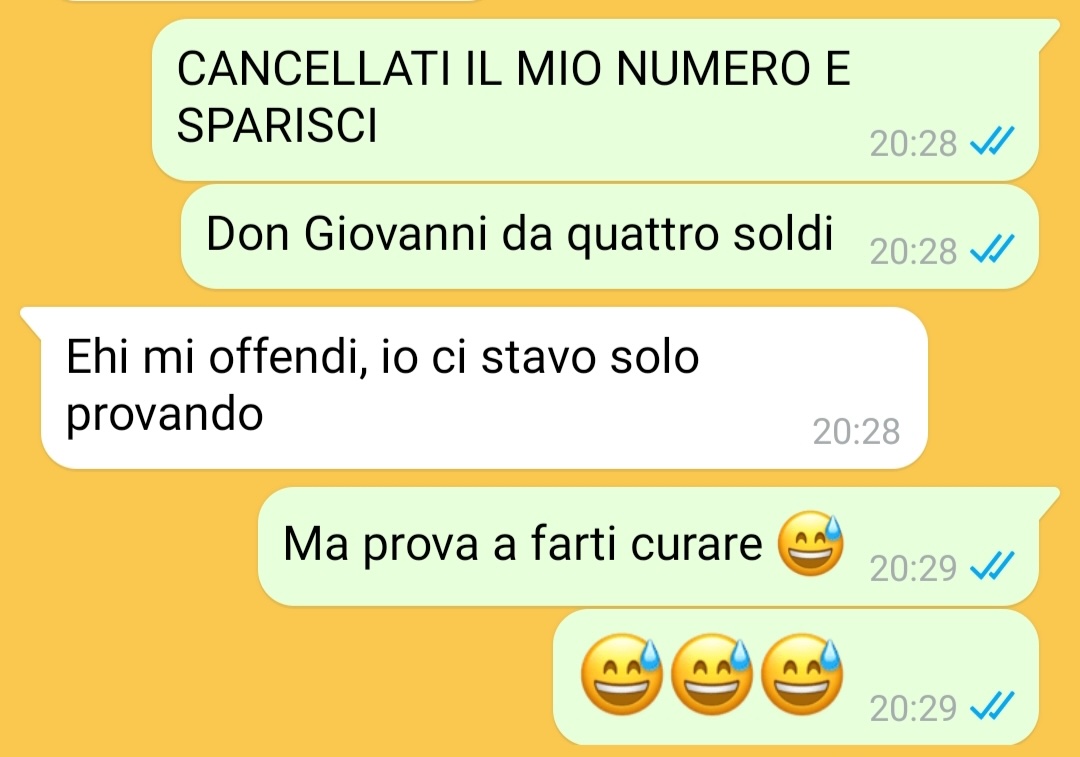Tap the 20:28 timestamp of the received message
Image resolution: width=1080 pixels, height=757 pixels.
pyautogui.click(x=856, y=432)
